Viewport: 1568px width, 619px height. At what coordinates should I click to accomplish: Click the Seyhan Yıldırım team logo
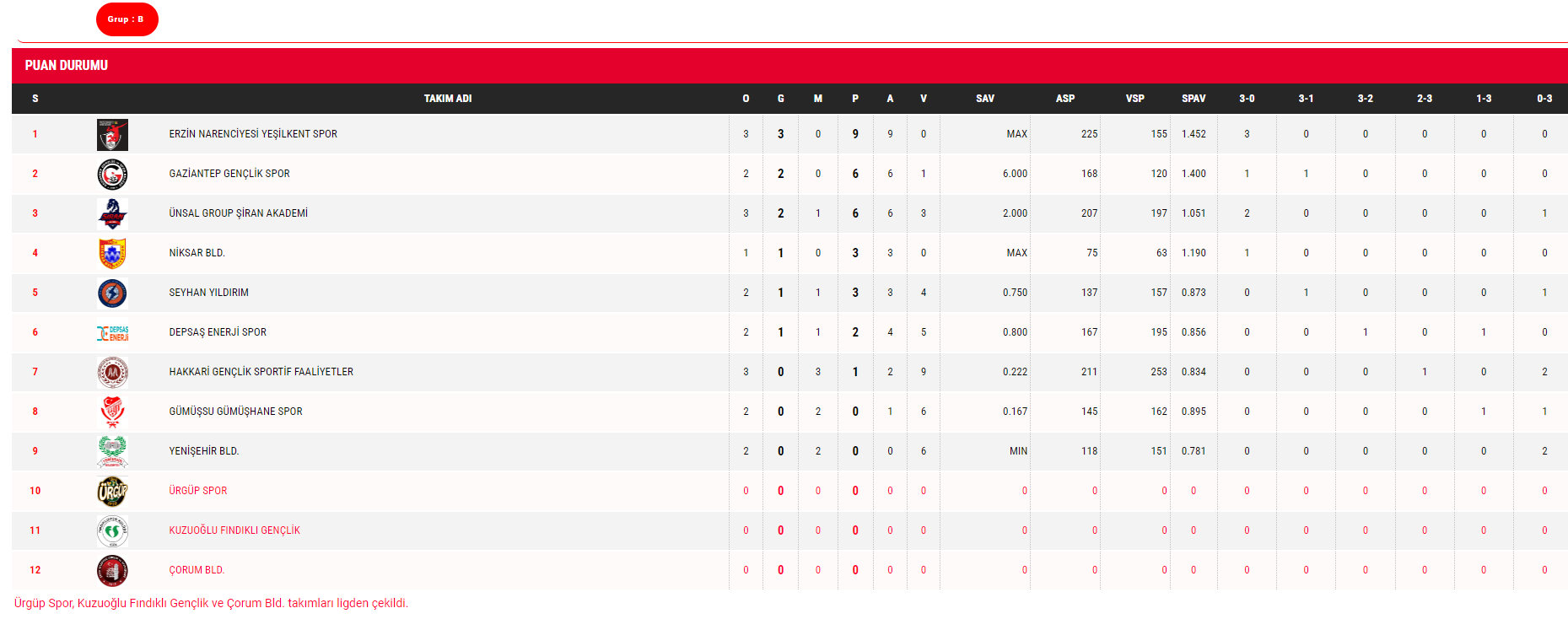pyautogui.click(x=112, y=293)
